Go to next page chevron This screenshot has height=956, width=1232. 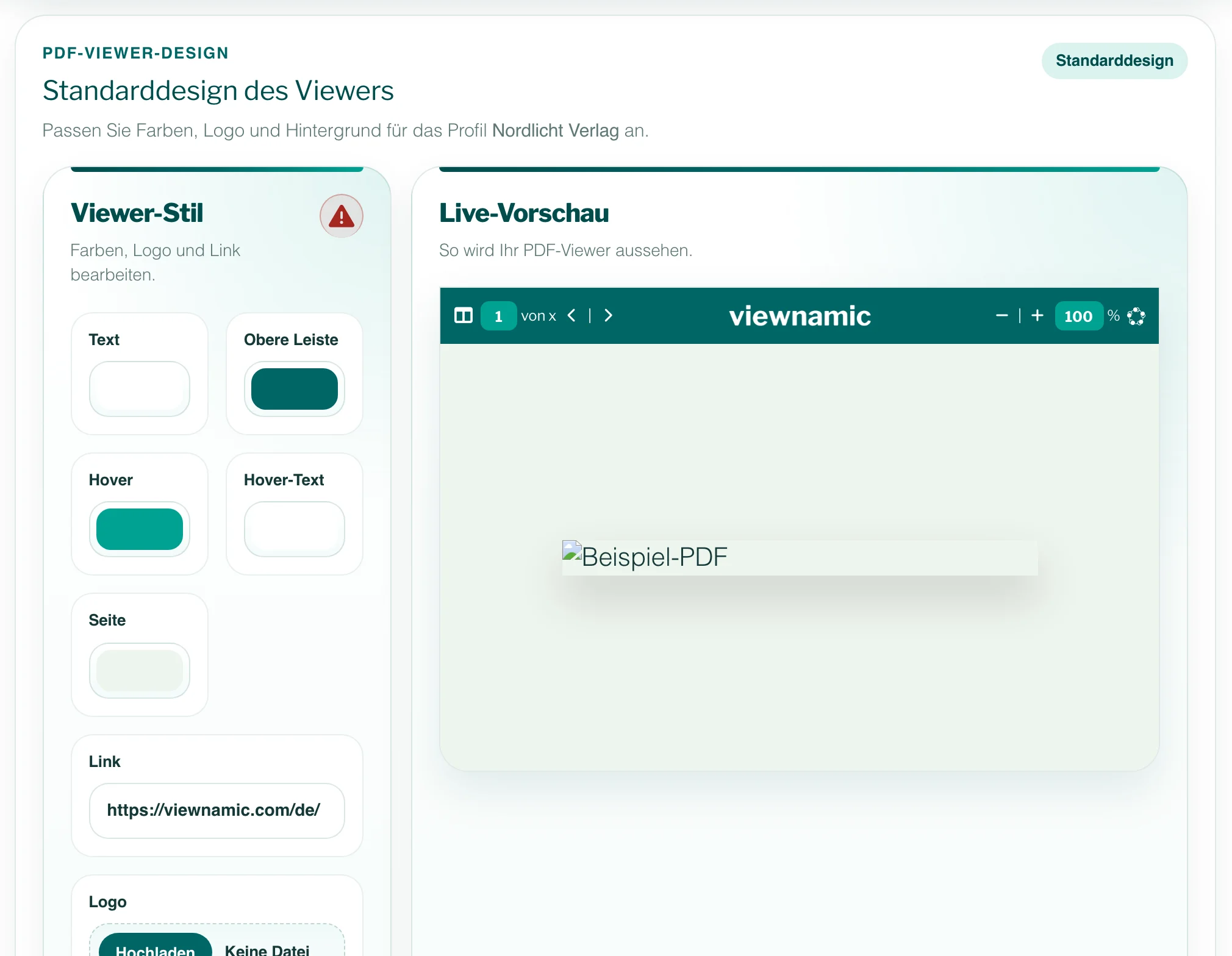pos(608,315)
